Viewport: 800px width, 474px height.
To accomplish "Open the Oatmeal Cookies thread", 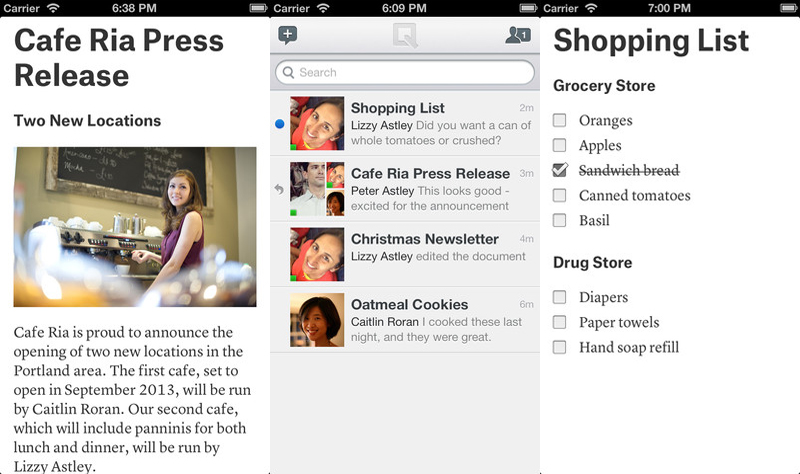I will pos(405,320).
